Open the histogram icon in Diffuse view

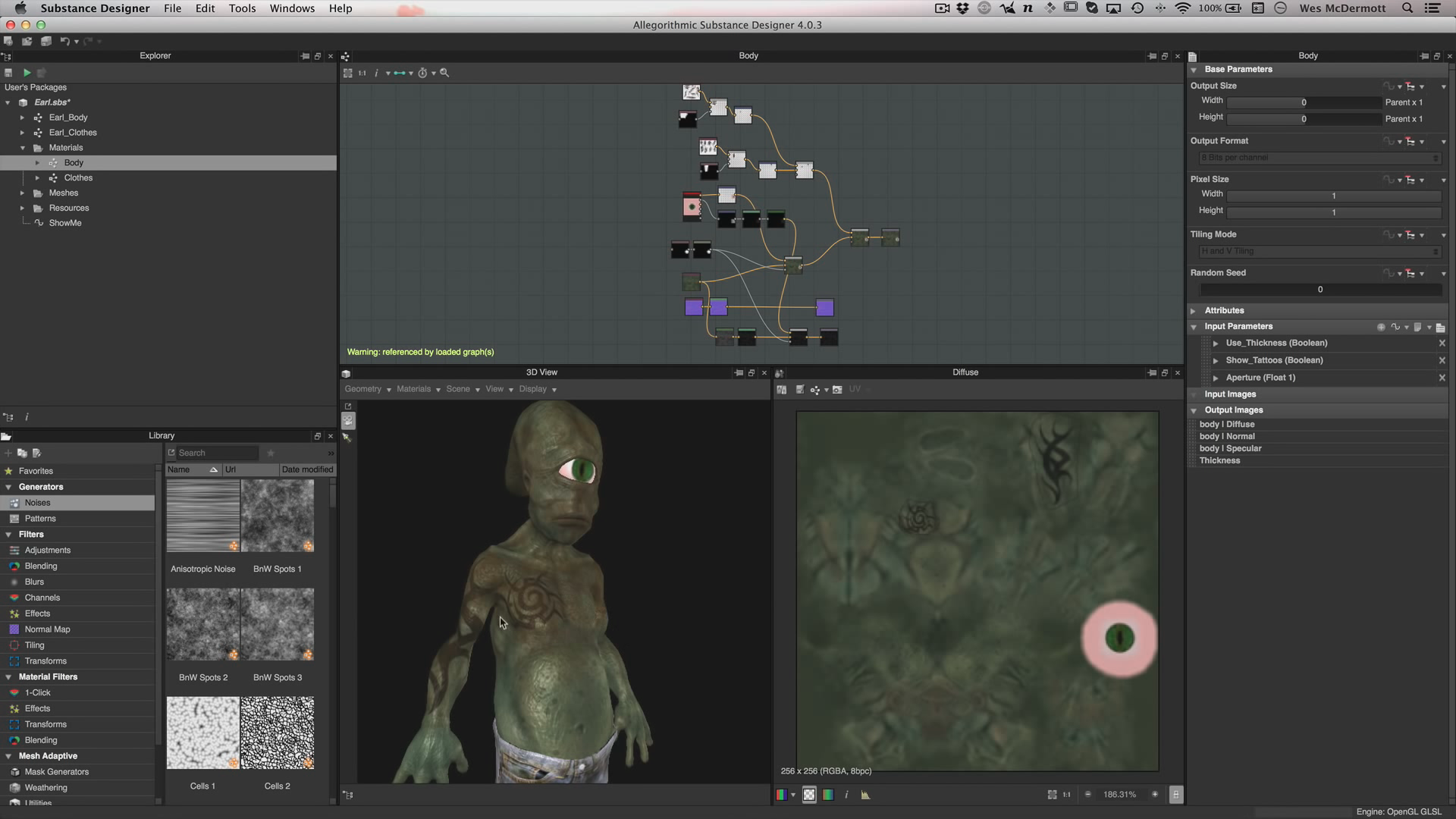pyautogui.click(x=865, y=795)
